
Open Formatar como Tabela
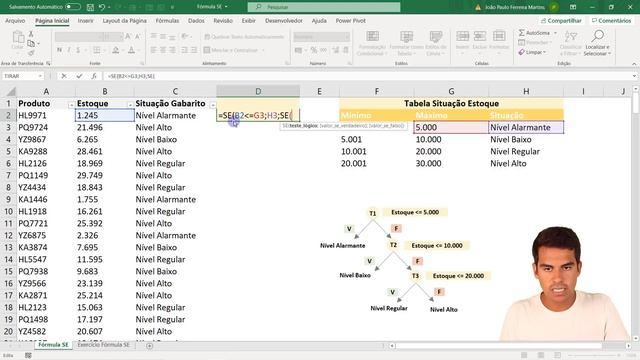tap(406, 43)
